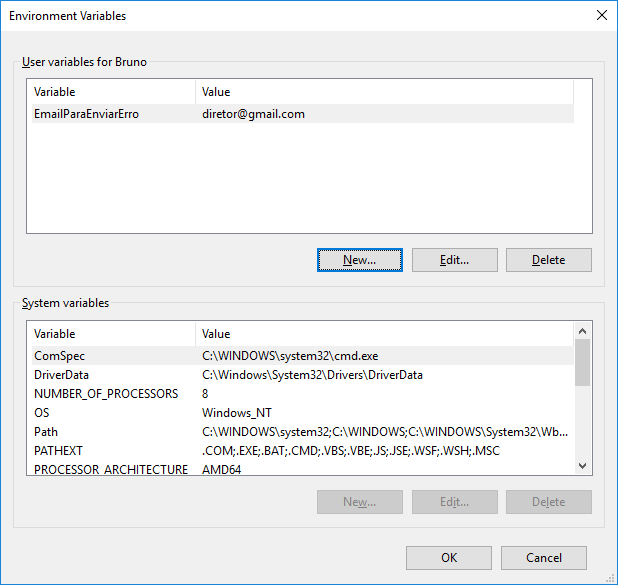Select the ComSpec system variable
Viewport: 618px width, 585px height.
(303, 356)
